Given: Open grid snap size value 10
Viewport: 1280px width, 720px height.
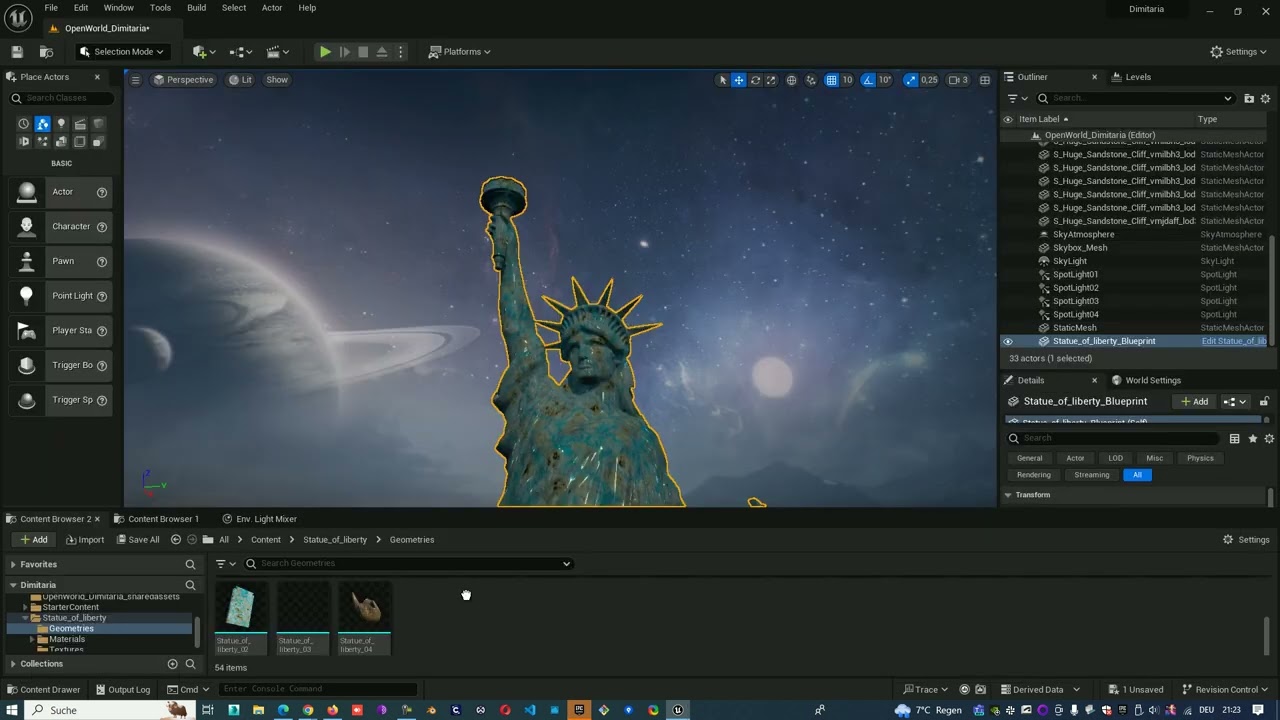Looking at the screenshot, I should 847,80.
